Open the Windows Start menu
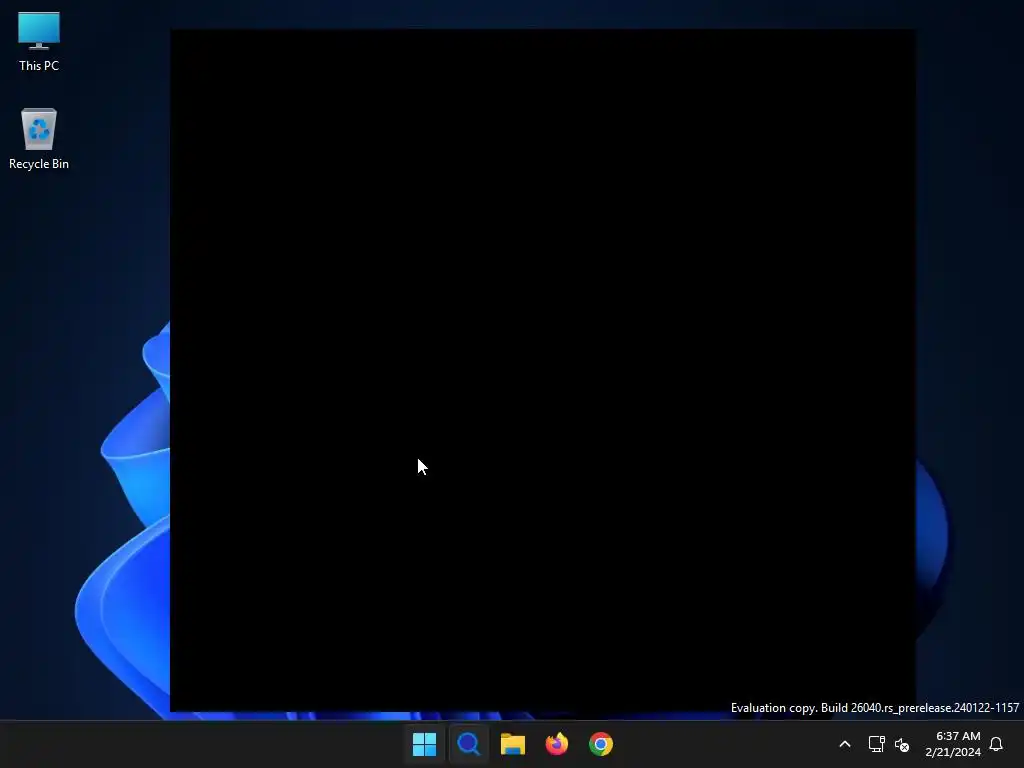 point(424,744)
